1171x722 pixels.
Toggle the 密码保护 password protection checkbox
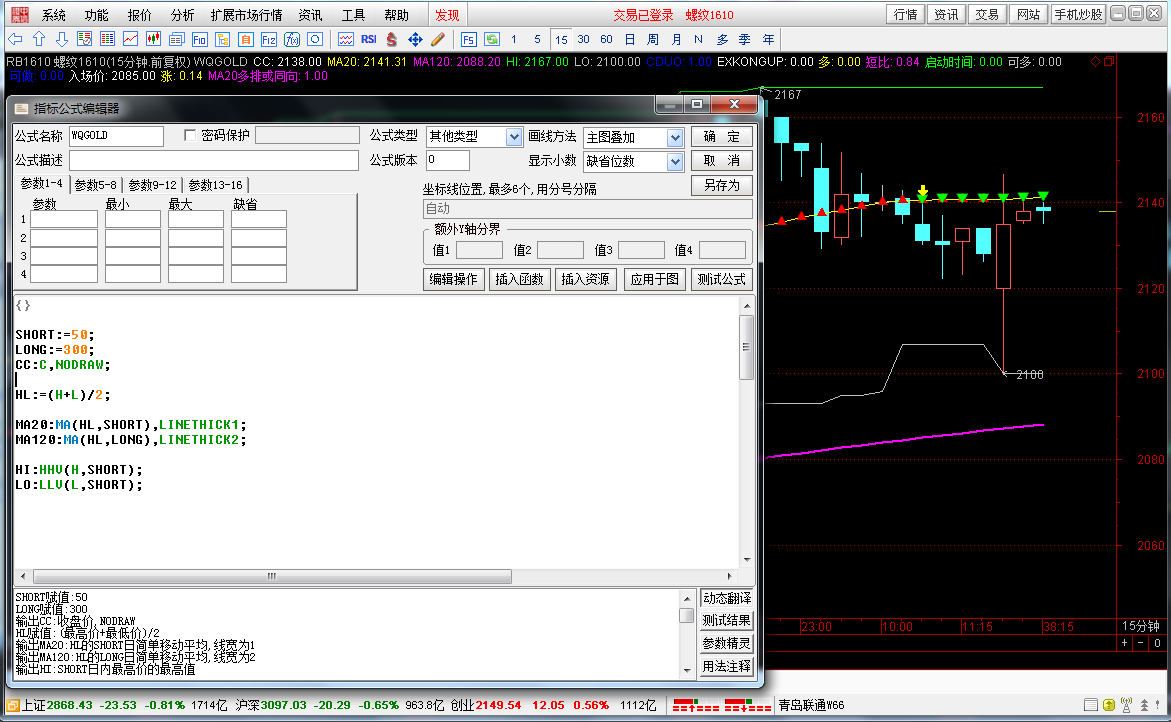point(190,135)
